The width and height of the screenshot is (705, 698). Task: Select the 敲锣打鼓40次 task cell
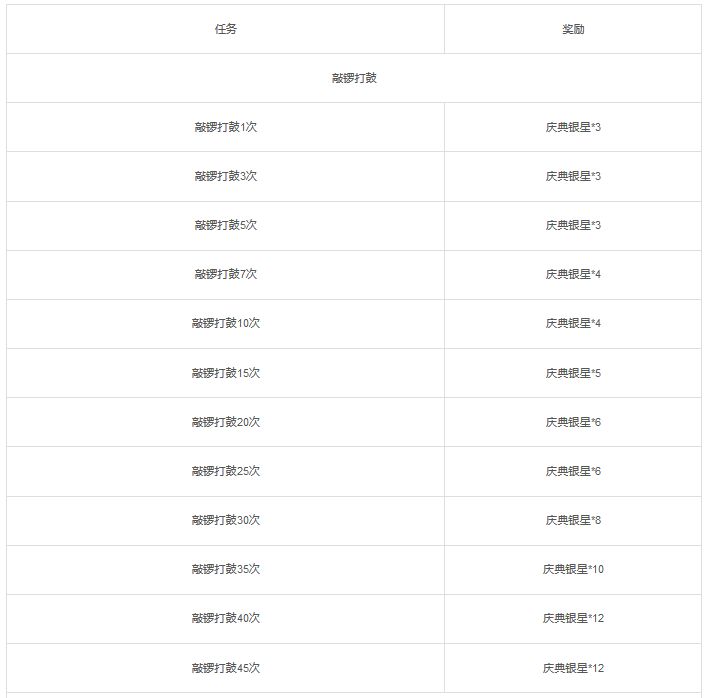[x=226, y=618]
